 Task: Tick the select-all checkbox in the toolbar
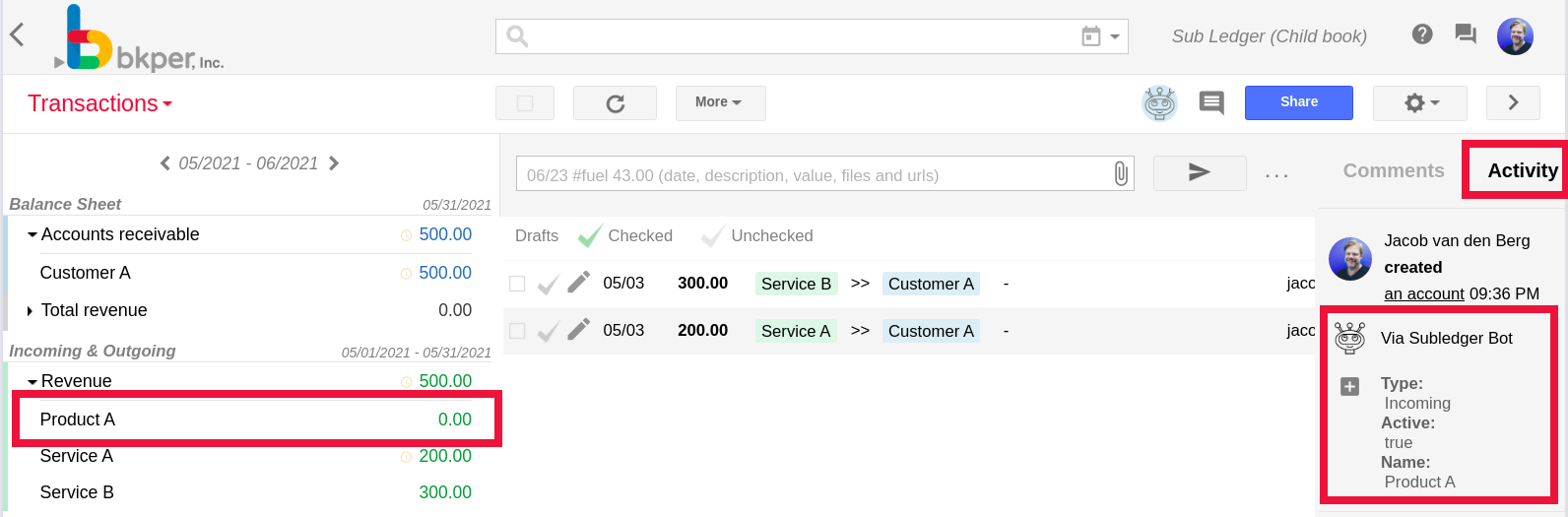525,103
